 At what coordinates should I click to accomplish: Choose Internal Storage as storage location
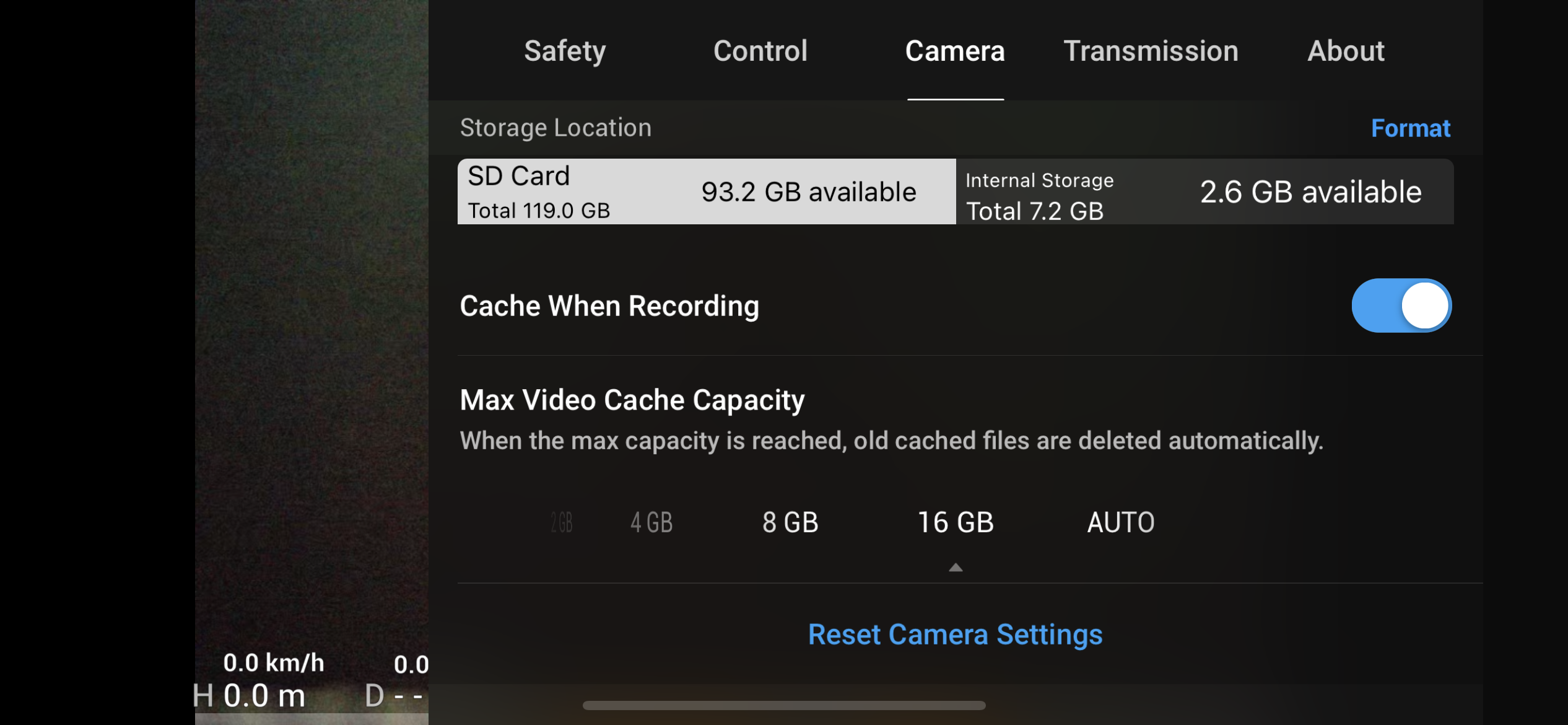1204,191
